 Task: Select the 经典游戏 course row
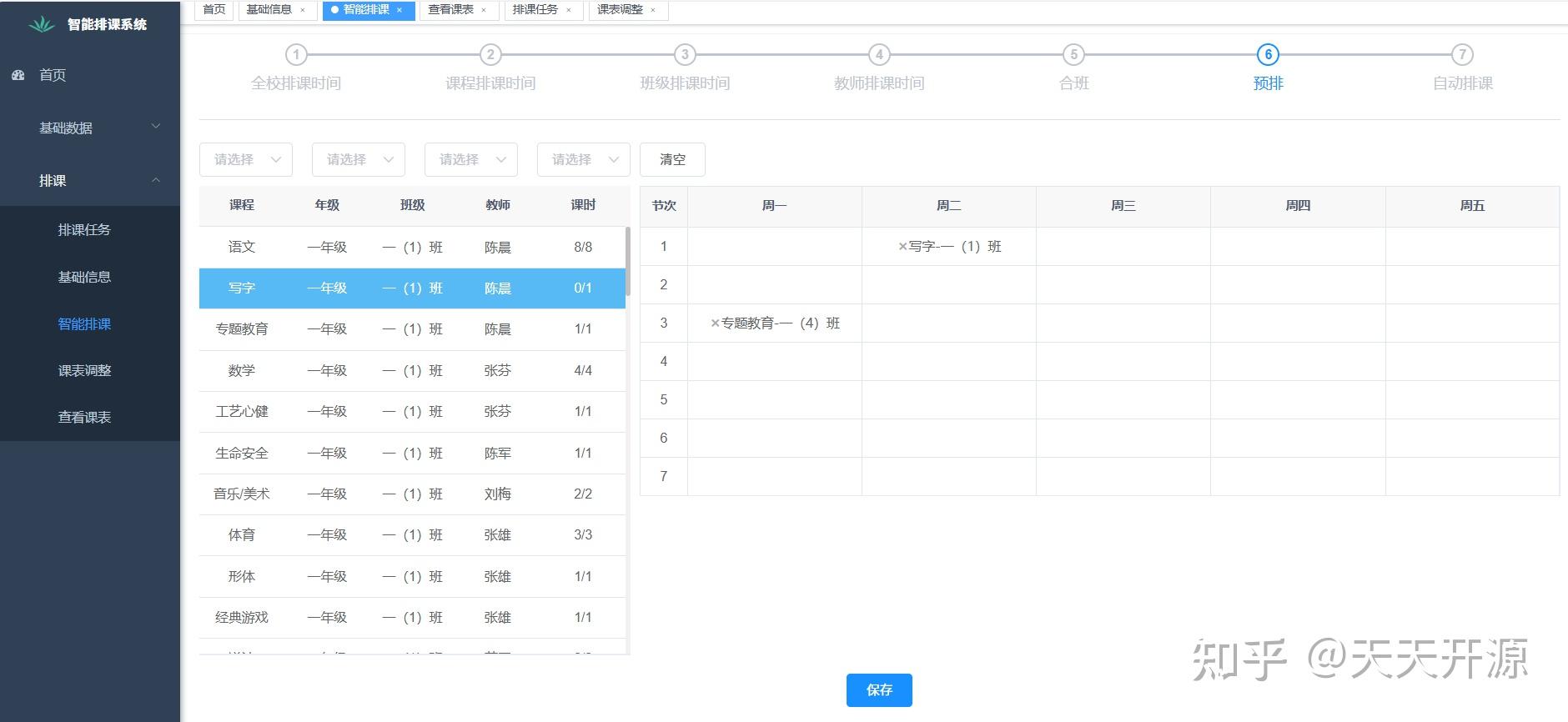412,617
